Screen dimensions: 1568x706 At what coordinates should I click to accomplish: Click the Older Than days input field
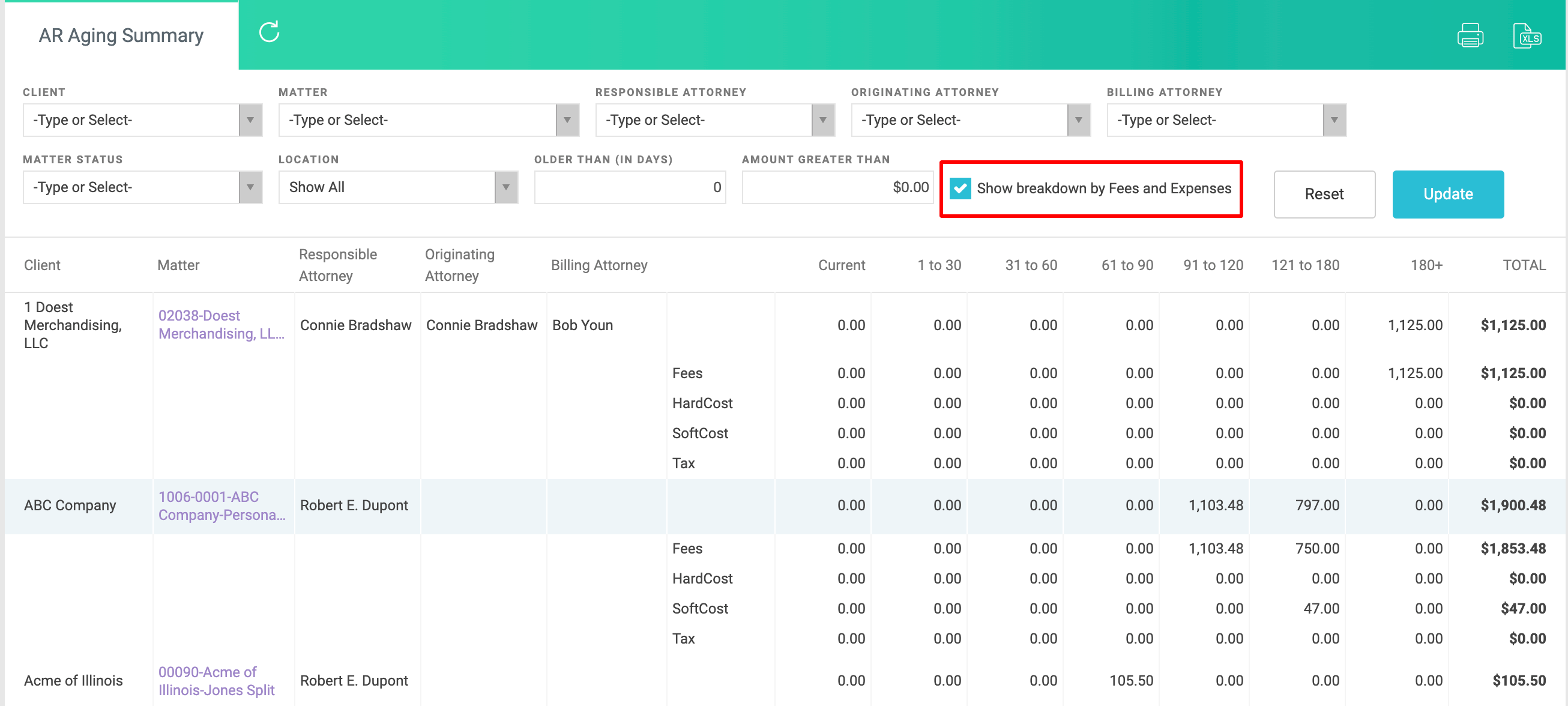[x=629, y=187]
